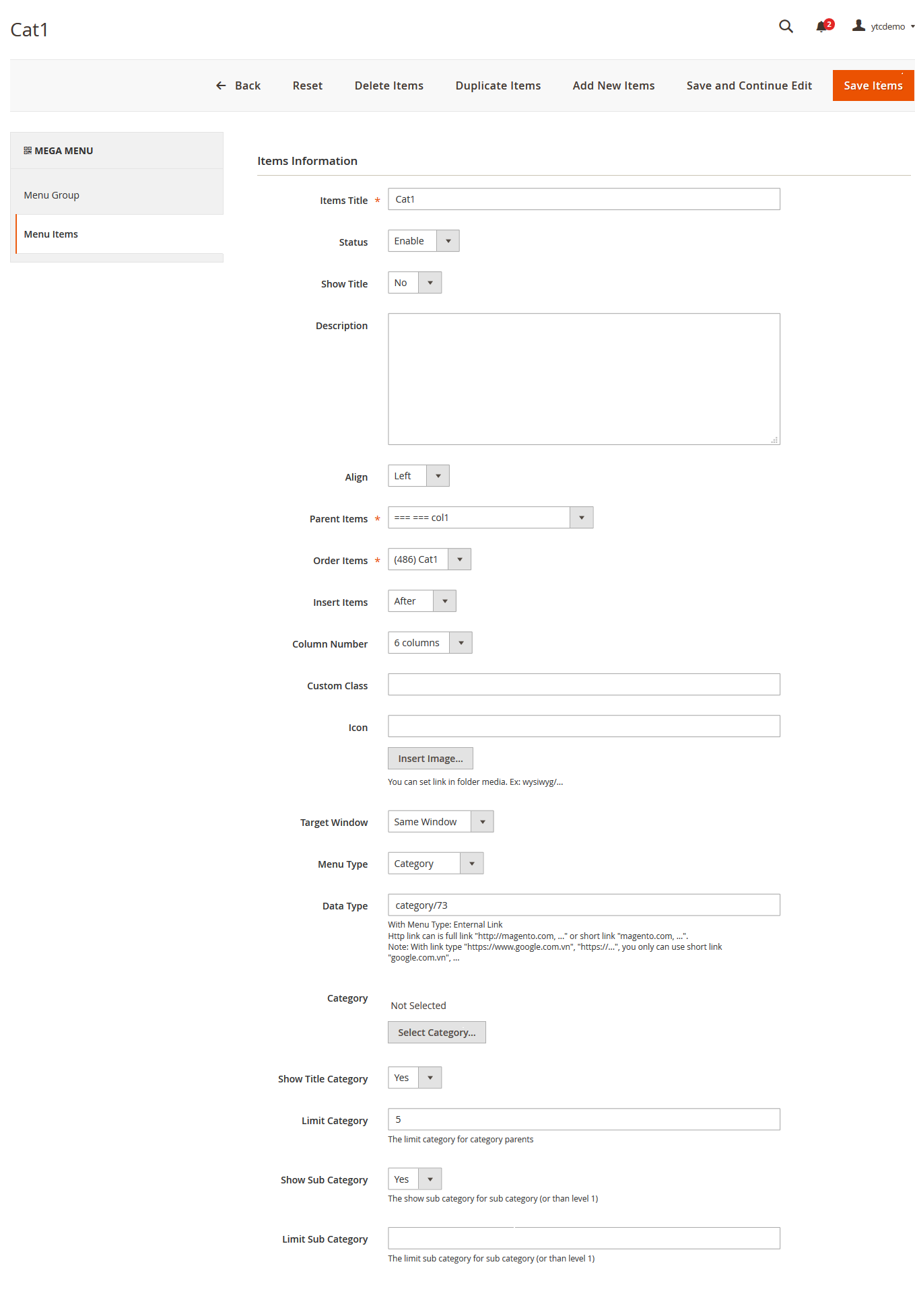Click the Cat1 page title
915x1316 pixels.
coord(29,30)
